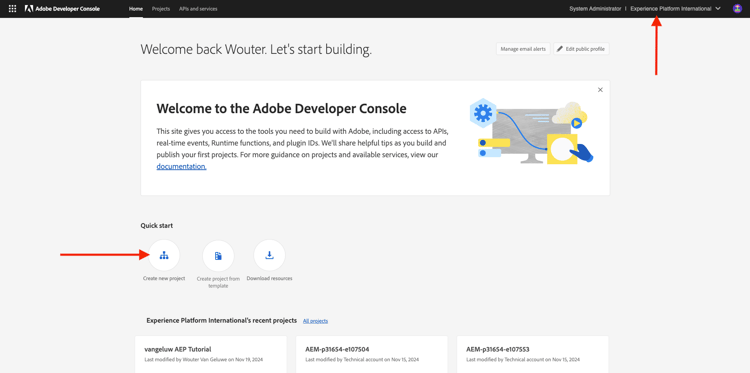
Task: Open the user avatar menu
Action: (737, 9)
